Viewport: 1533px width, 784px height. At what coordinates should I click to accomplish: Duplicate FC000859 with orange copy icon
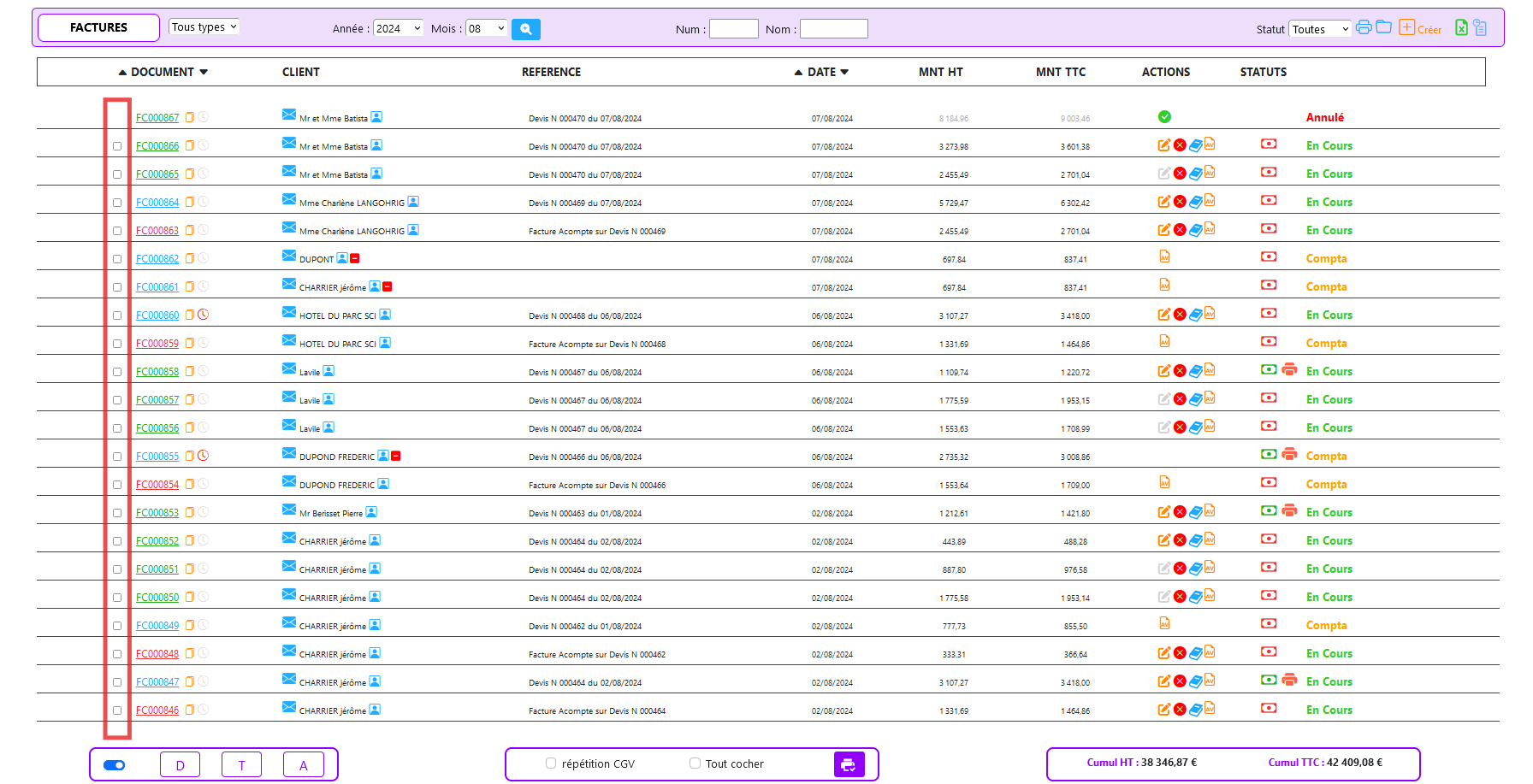click(x=190, y=343)
